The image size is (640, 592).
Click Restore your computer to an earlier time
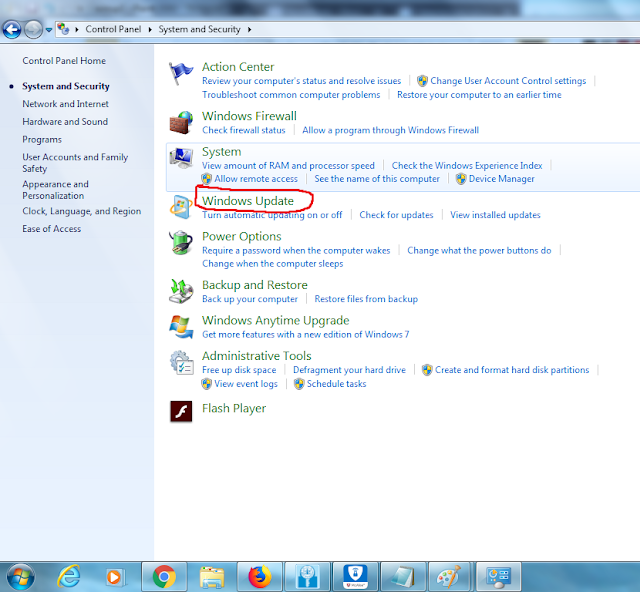[x=479, y=95]
